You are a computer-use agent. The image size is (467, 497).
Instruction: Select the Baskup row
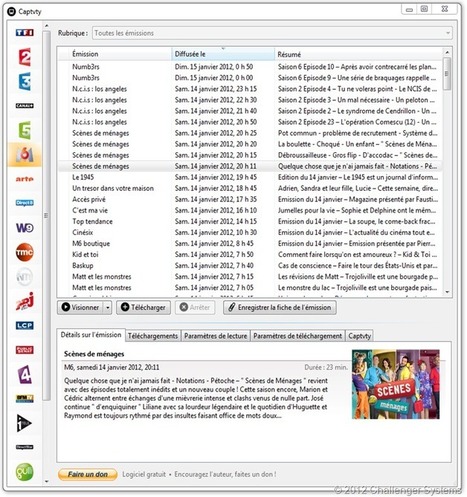pyautogui.click(x=250, y=265)
